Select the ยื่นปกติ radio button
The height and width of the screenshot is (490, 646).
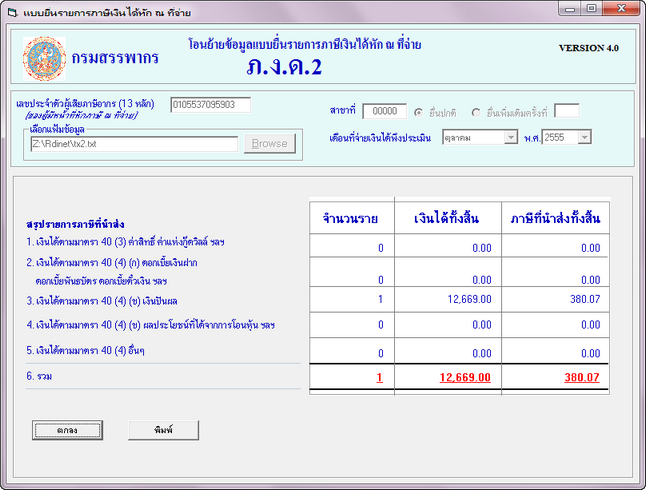(418, 112)
